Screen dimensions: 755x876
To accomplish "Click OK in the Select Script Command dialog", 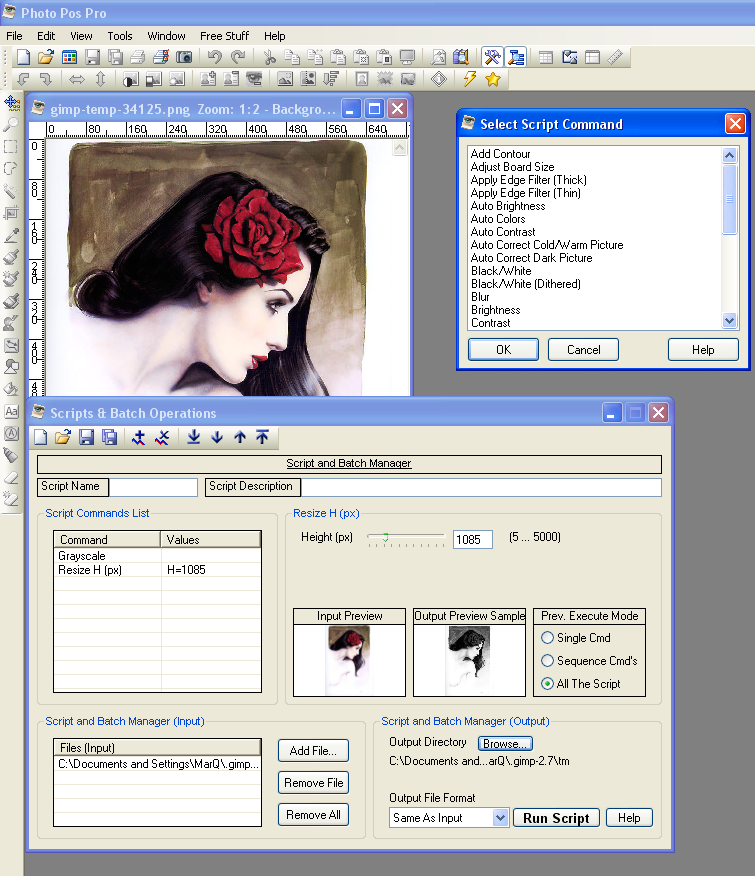I will 504,350.
